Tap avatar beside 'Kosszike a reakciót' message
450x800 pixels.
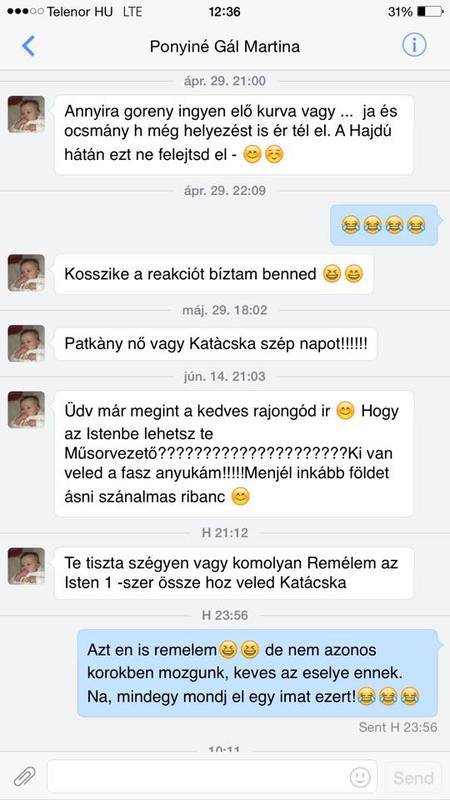pos(26,273)
